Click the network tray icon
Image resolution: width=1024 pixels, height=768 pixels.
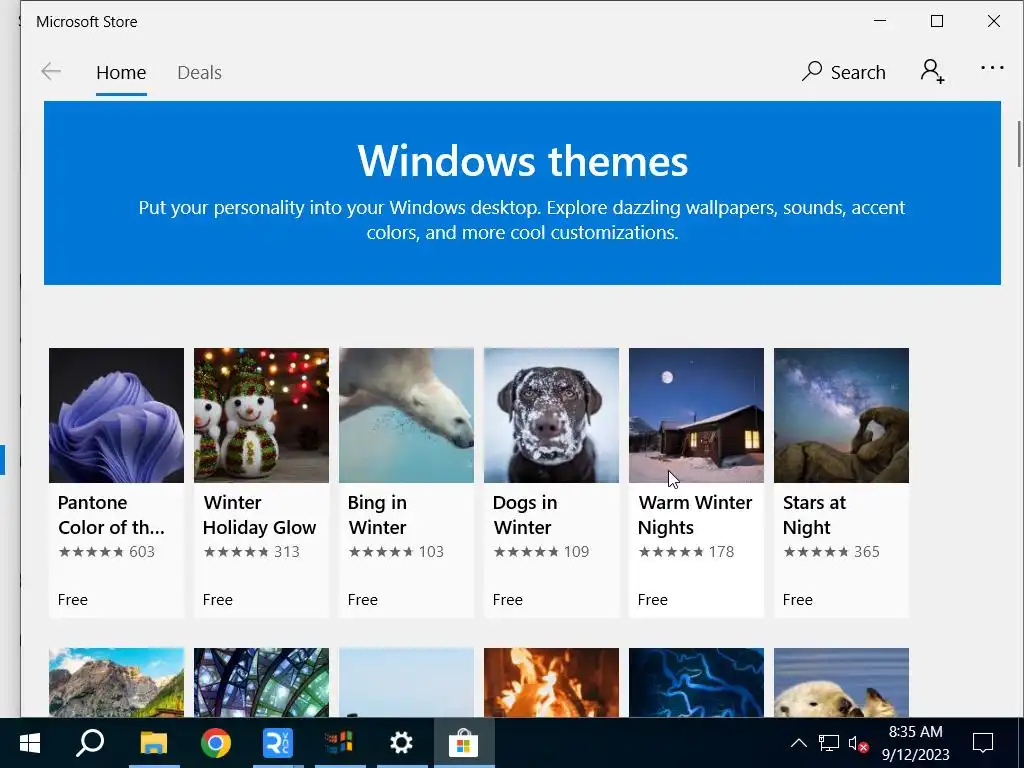coord(829,743)
